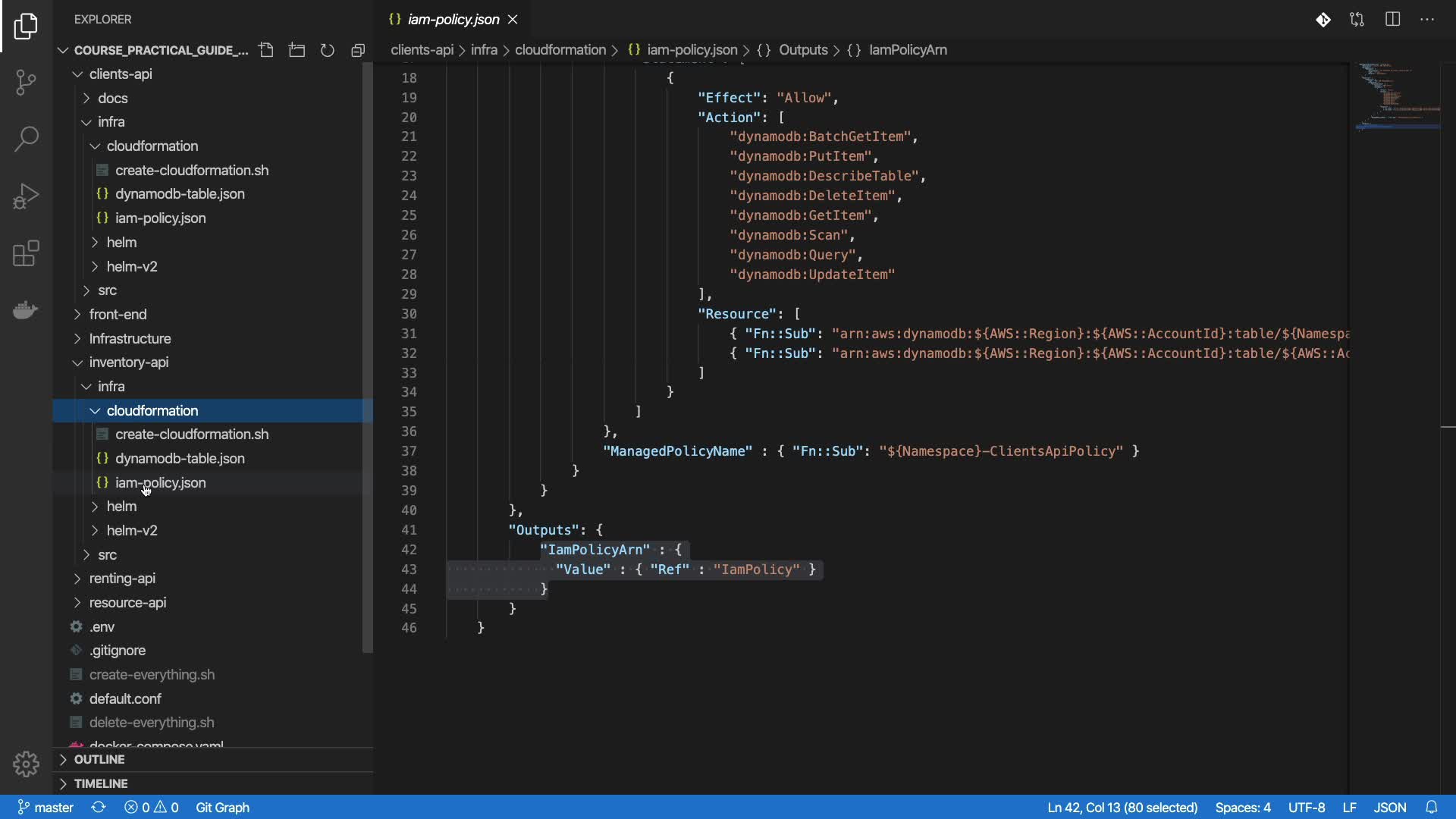1456x819 pixels.
Task: Click the Outputs breadcrumb item
Action: coord(802,50)
